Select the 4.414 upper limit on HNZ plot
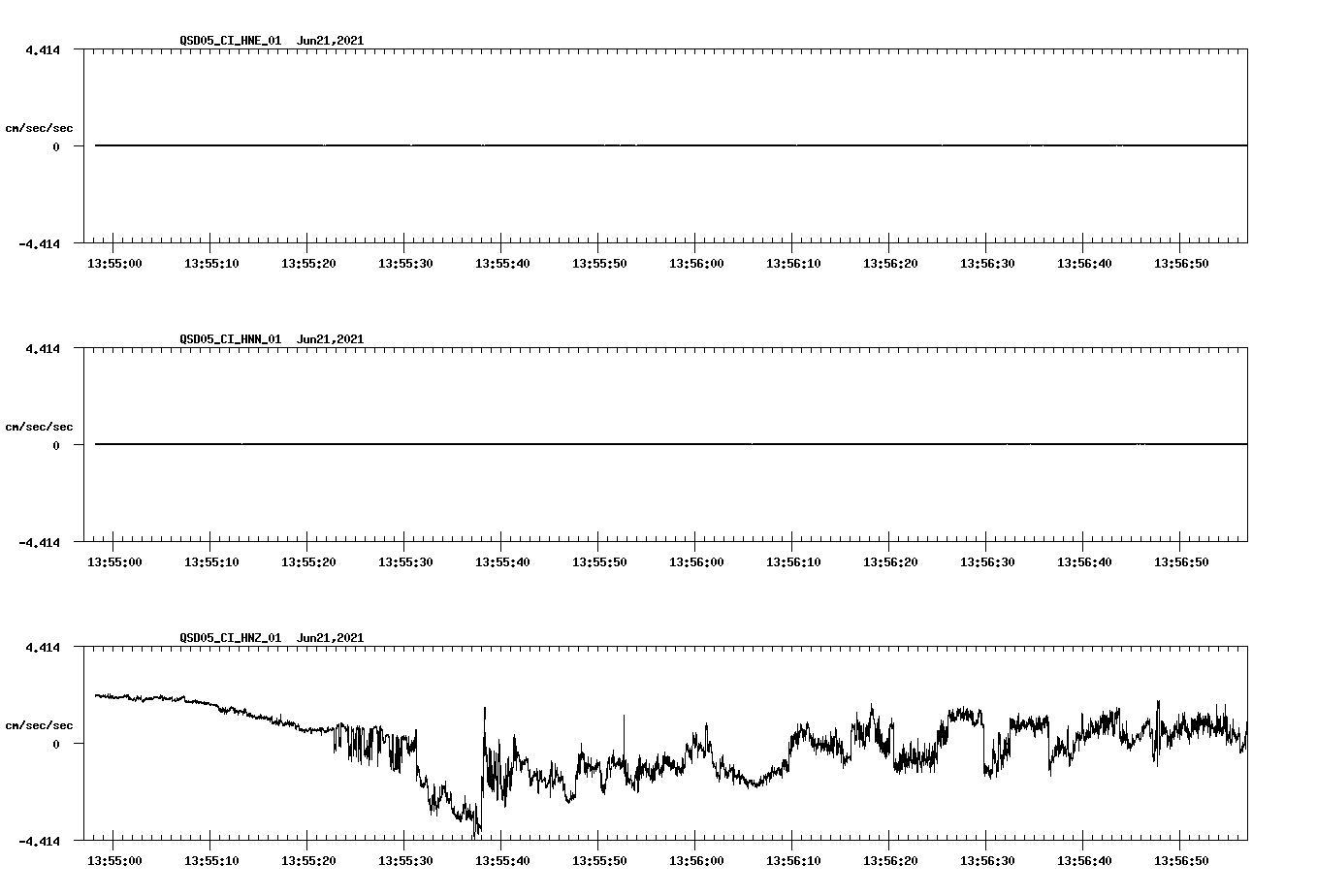Viewport: 1317px width, 896px height. (x=43, y=647)
